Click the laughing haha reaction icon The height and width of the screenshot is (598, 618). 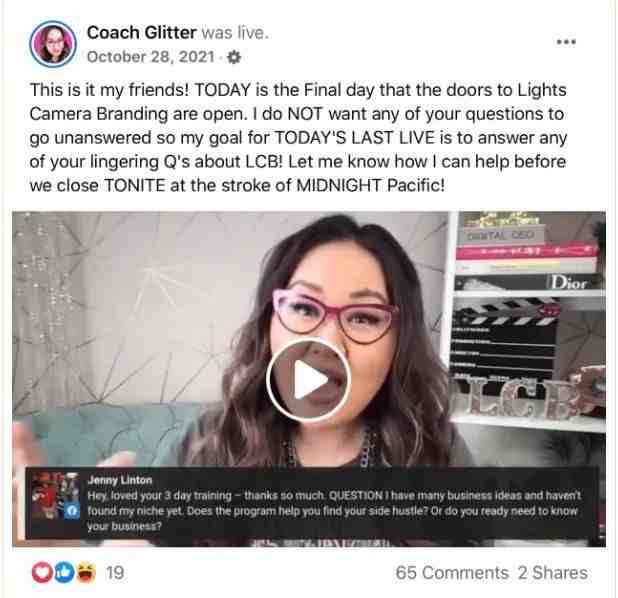click(86, 572)
